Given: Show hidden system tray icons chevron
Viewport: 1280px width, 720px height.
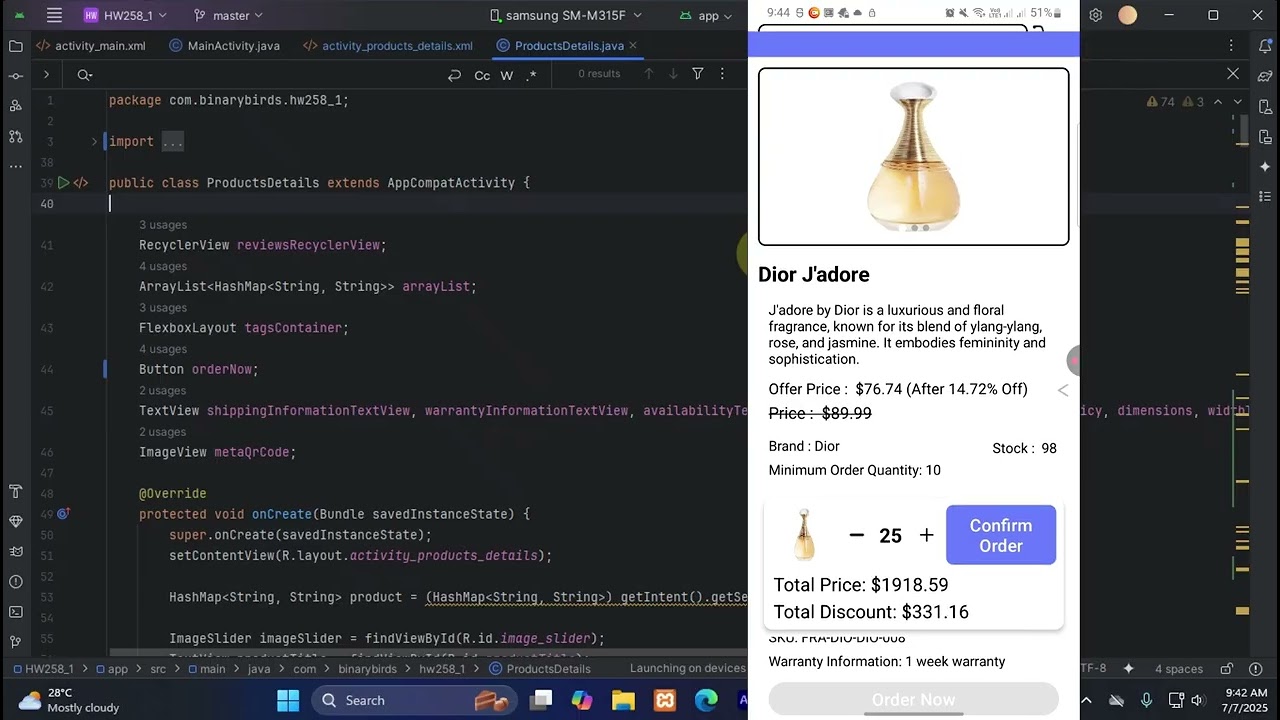Looking at the screenshot, I should coord(1086,700).
